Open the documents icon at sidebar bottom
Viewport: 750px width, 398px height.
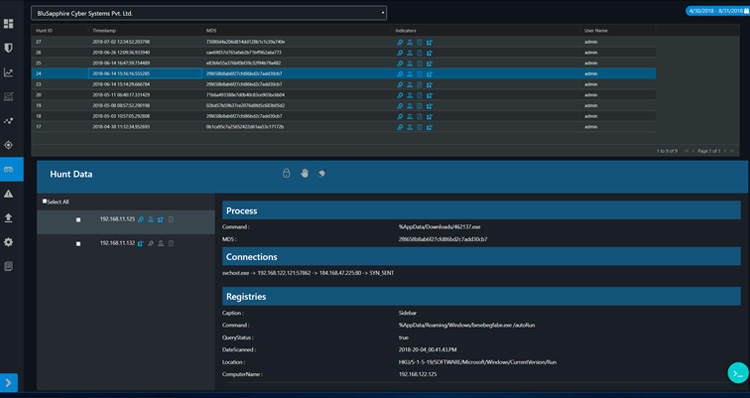point(9,266)
